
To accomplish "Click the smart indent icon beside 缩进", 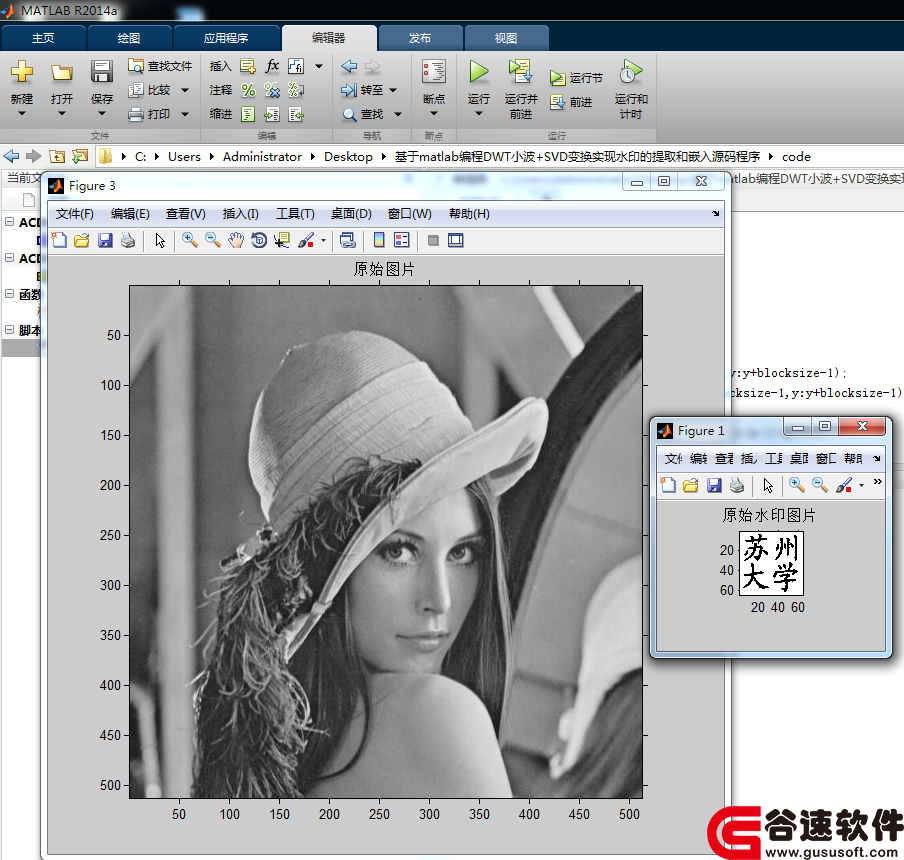I will pyautogui.click(x=248, y=114).
